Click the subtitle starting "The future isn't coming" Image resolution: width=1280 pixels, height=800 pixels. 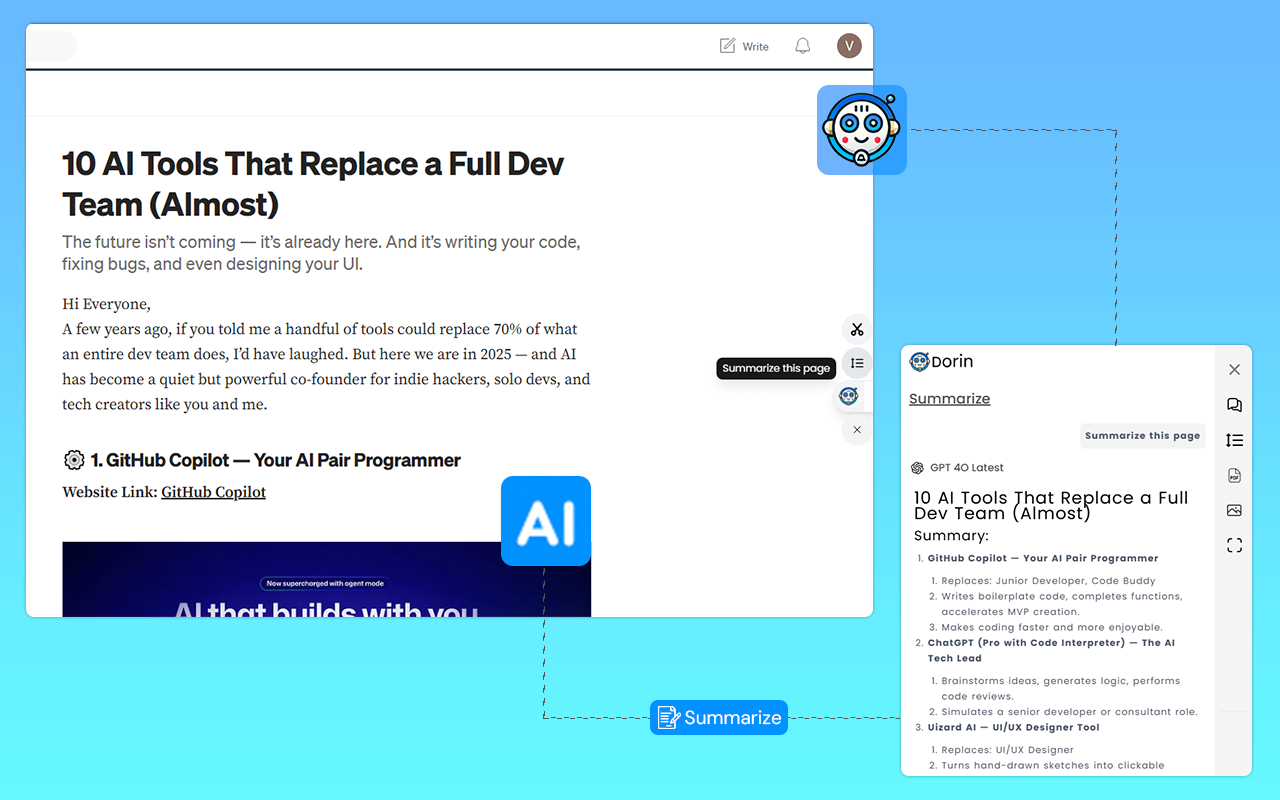[x=321, y=253]
